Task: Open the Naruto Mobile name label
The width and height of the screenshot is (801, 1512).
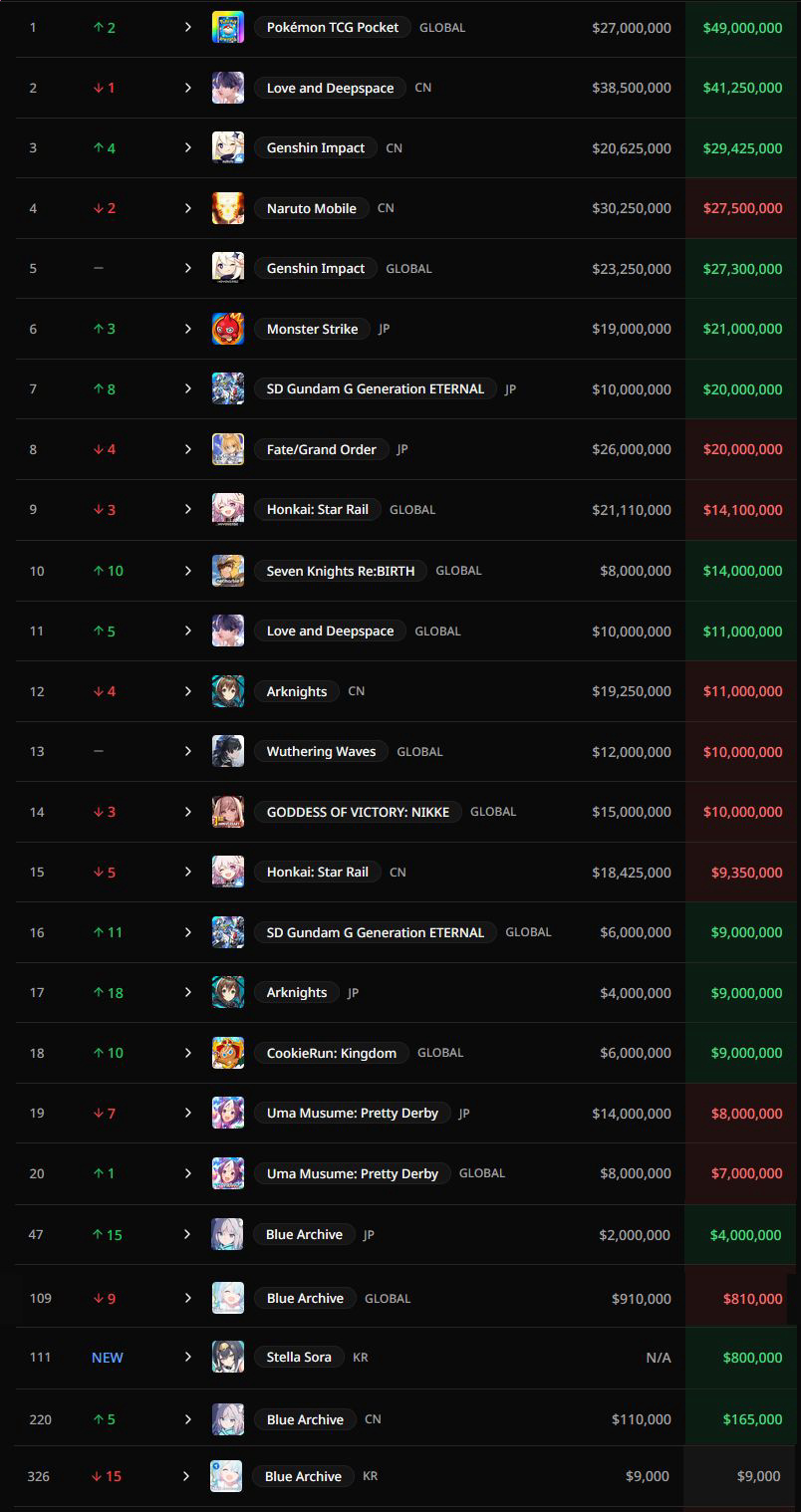Action: coord(312,208)
